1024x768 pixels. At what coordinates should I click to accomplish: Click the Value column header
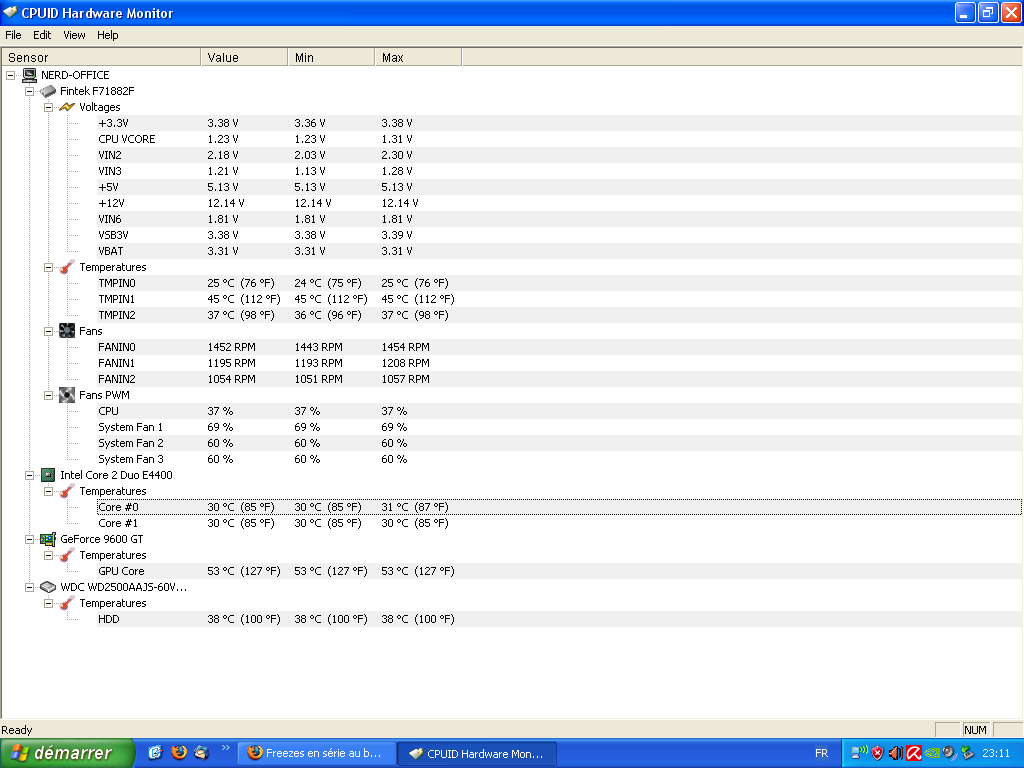[244, 57]
